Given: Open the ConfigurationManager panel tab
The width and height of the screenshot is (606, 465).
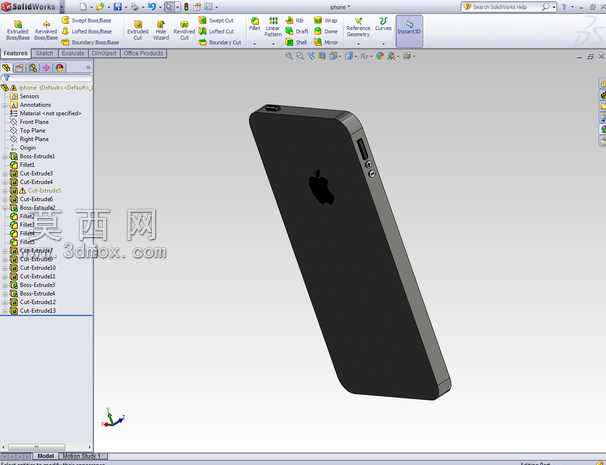Looking at the screenshot, I should [x=33, y=68].
